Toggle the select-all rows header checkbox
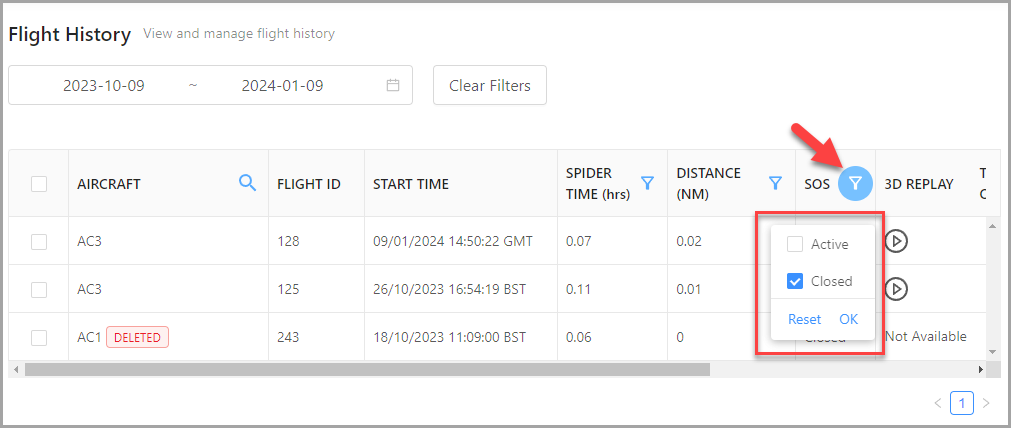The height and width of the screenshot is (428, 1011). pos(39,184)
